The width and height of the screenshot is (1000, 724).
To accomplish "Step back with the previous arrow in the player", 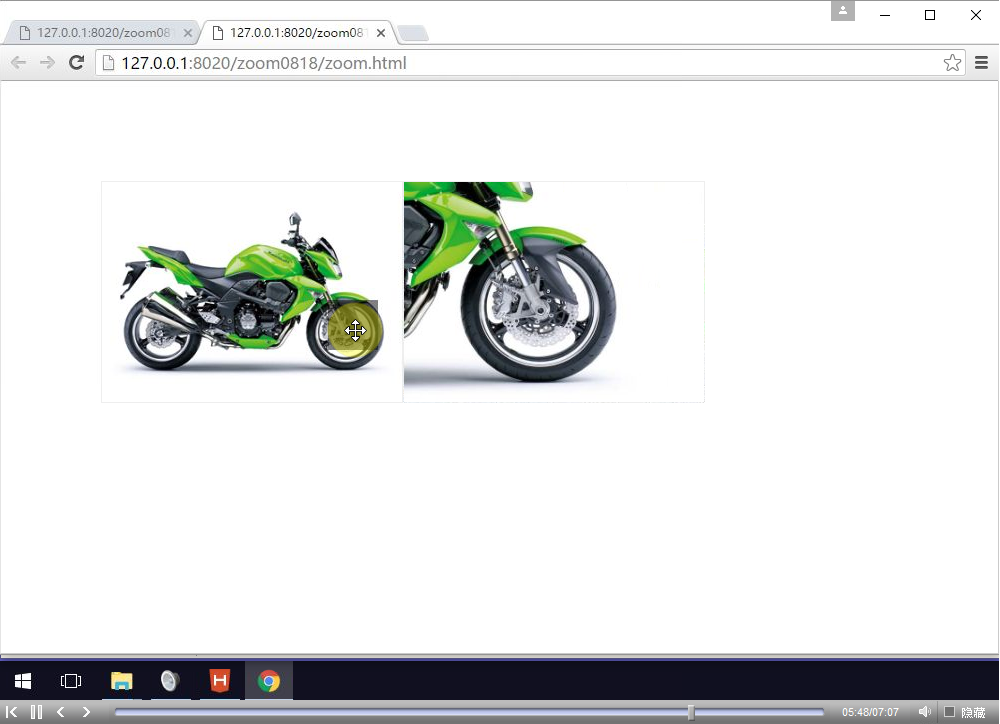I will click(x=61, y=712).
